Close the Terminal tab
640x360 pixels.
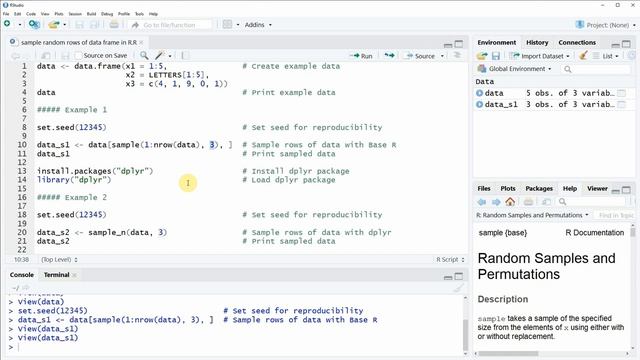click(x=74, y=275)
